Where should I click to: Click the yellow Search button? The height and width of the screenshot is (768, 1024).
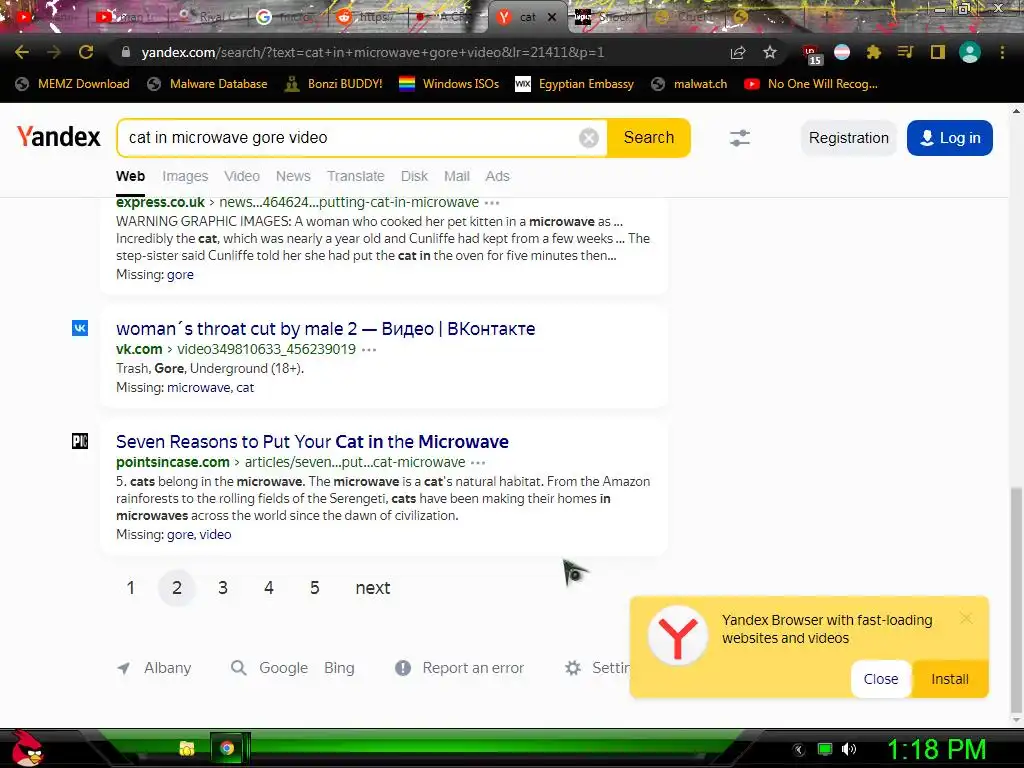648,138
